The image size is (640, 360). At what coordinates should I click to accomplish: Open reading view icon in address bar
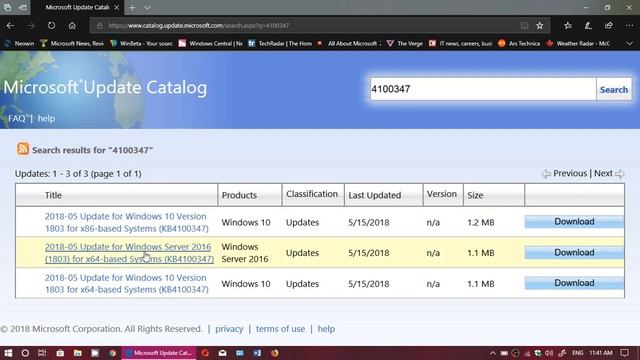coord(524,25)
